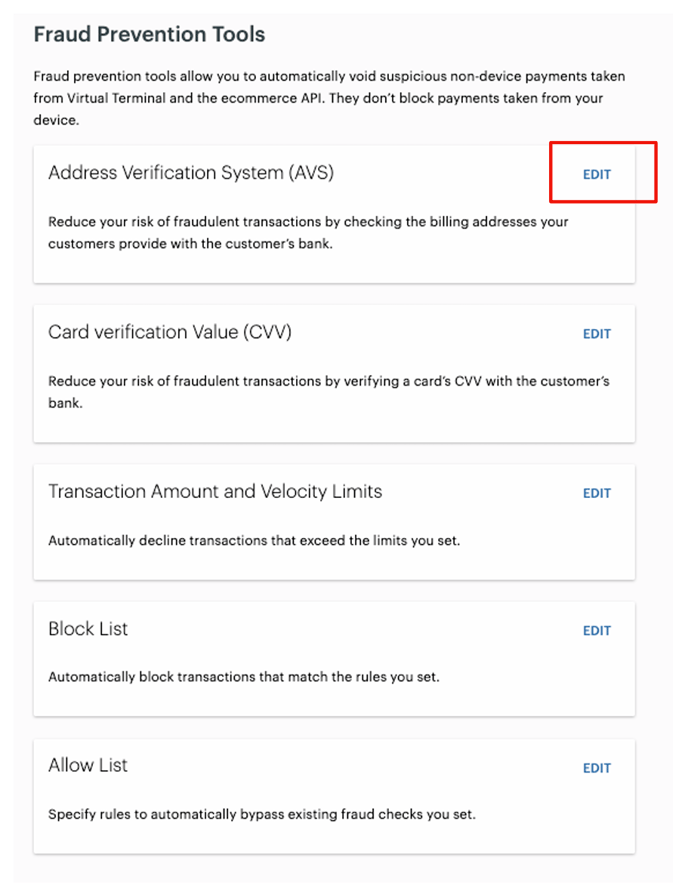The width and height of the screenshot is (688, 891).
Task: Click EDIT for Card verification Value (CVV)
Action: coord(596,333)
